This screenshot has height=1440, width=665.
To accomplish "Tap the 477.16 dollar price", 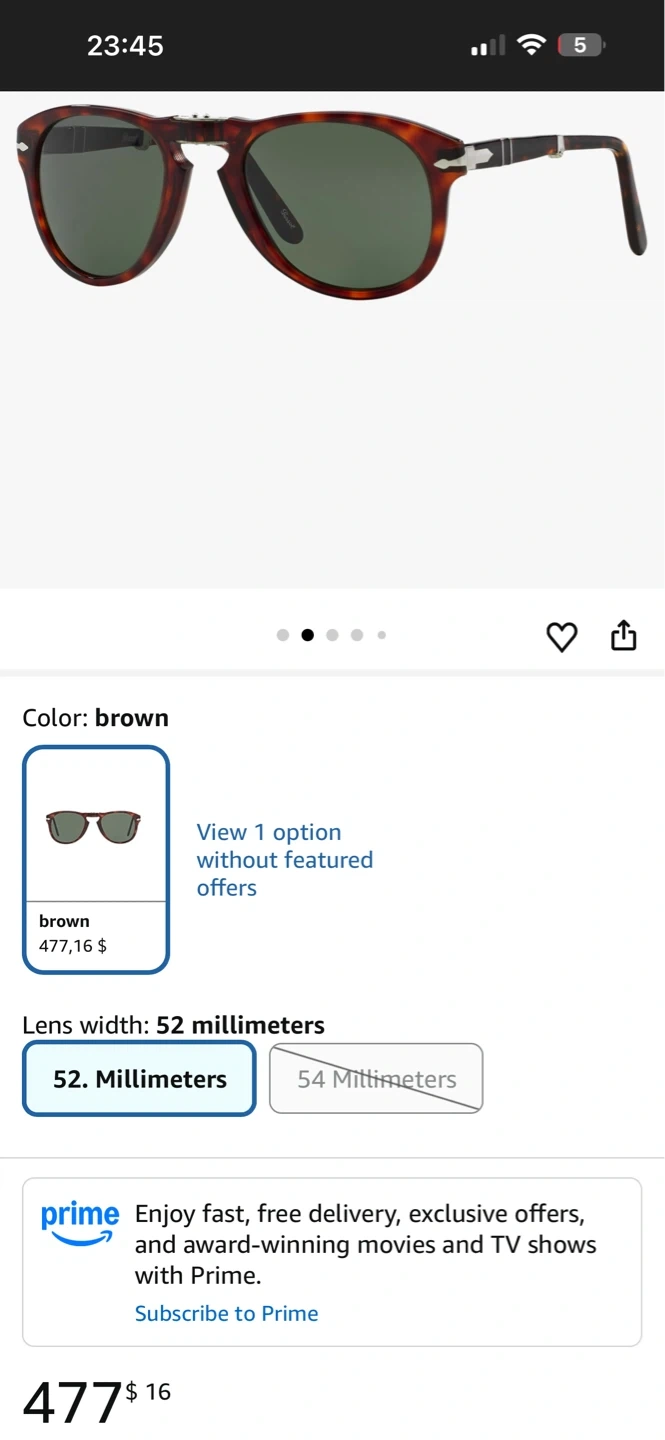I will 97,1400.
